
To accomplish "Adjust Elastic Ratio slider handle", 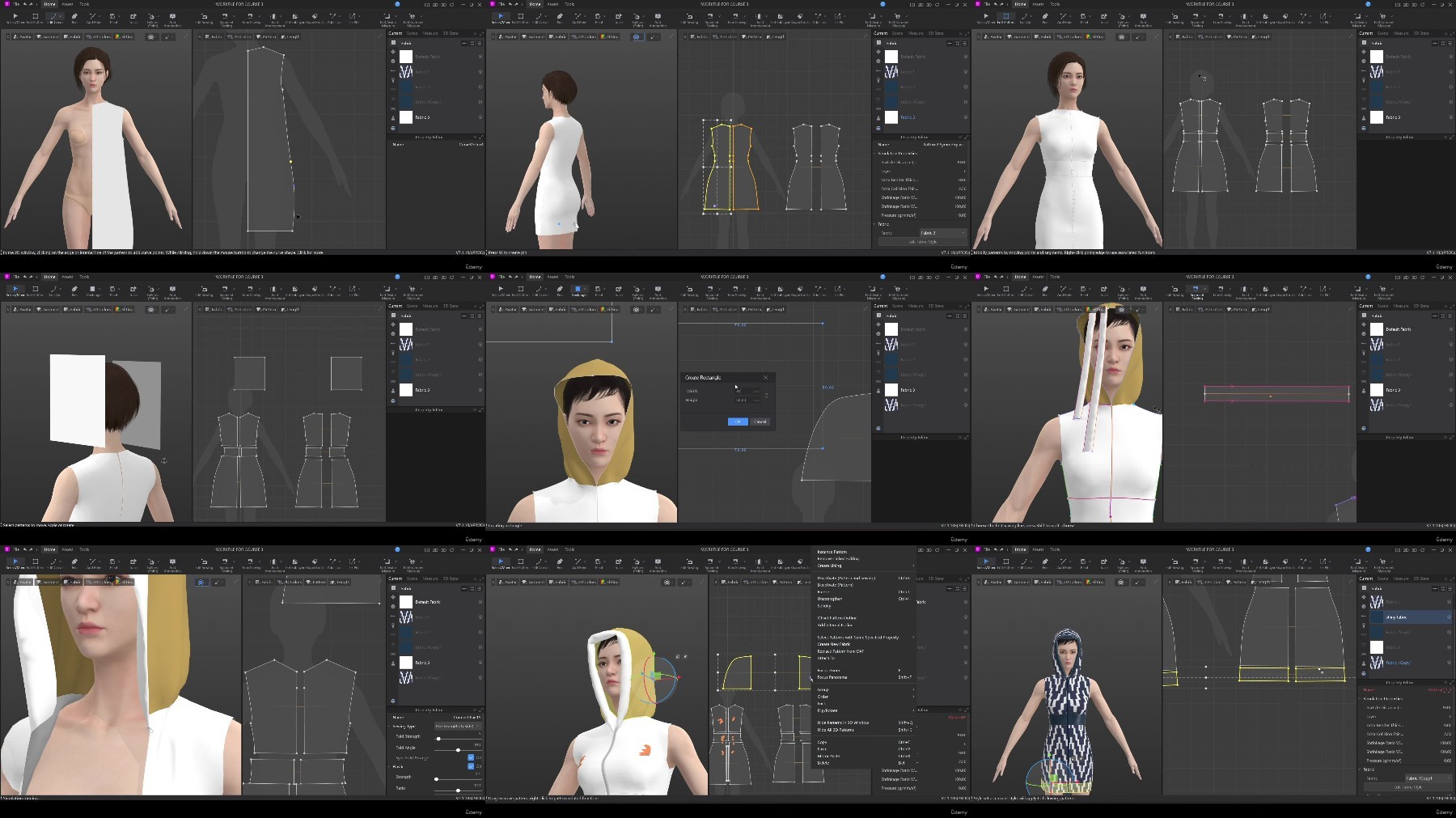I will (x=458, y=790).
